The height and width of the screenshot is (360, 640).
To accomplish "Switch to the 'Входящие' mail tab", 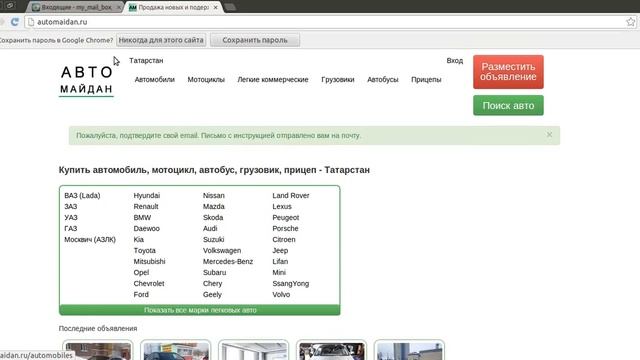I will pos(76,7).
